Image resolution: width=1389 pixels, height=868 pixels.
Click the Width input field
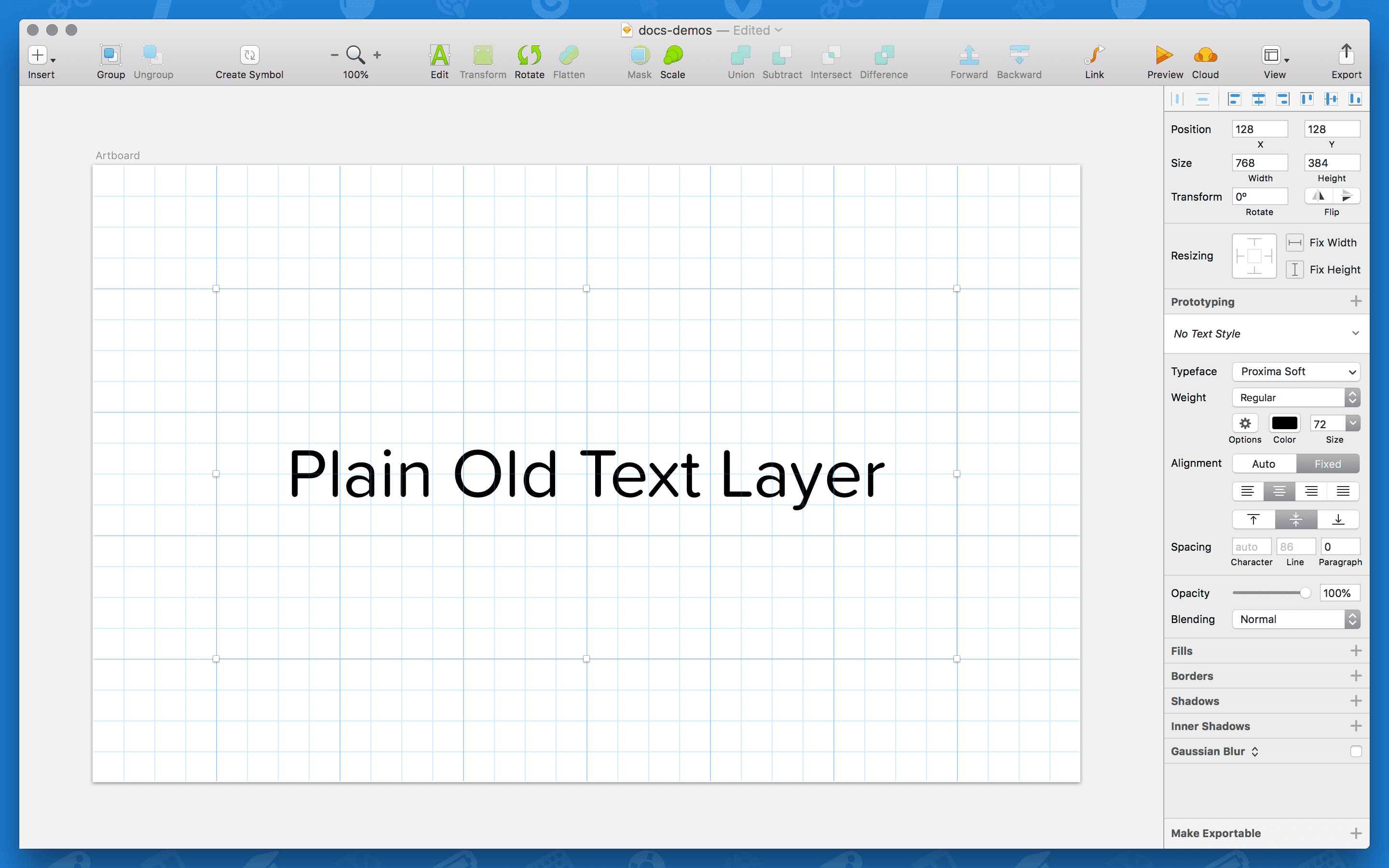click(x=1260, y=163)
